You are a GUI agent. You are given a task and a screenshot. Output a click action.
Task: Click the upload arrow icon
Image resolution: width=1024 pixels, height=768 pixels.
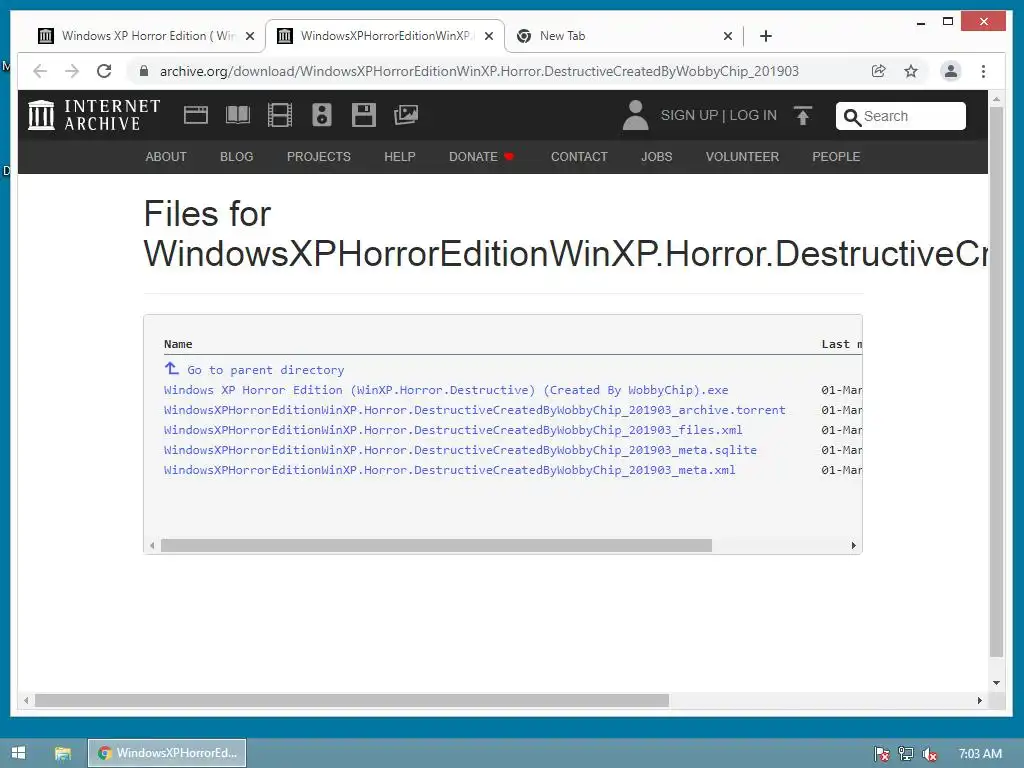click(803, 116)
